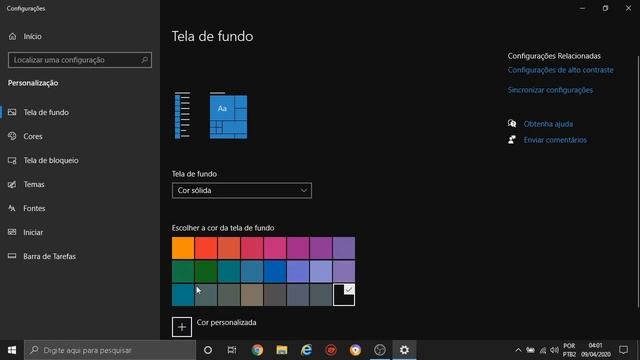Click the Temas brush icon
This screenshot has width=640, height=360.
point(12,184)
